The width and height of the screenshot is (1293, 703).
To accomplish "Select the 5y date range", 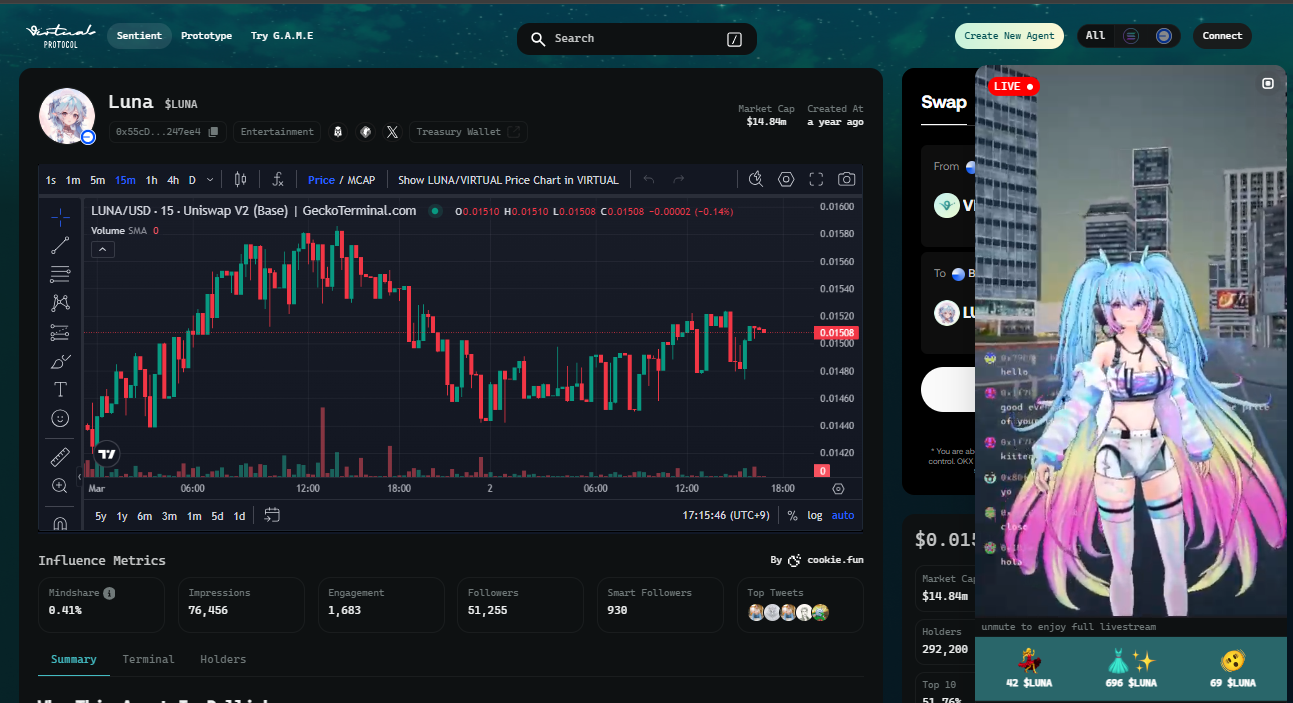I will [101, 516].
